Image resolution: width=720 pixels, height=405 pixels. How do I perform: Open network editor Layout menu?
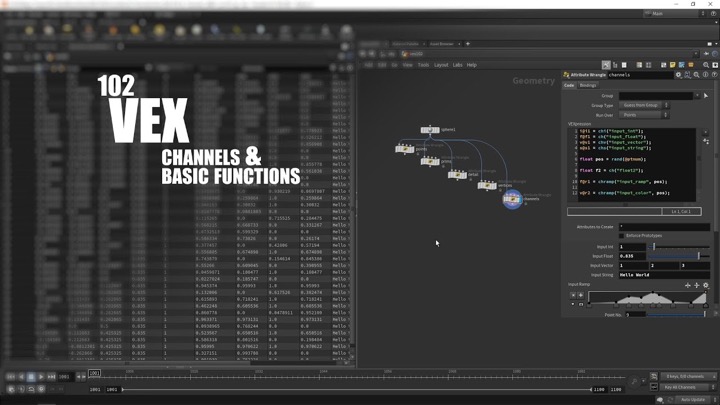[441, 65]
